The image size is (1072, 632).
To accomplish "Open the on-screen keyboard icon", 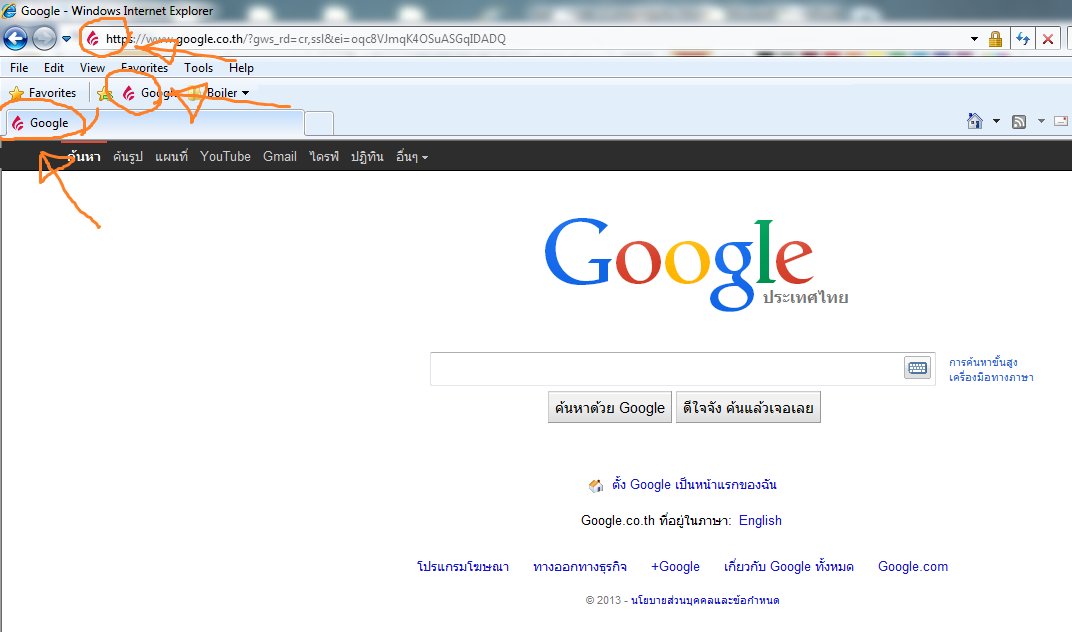I will click(x=917, y=368).
